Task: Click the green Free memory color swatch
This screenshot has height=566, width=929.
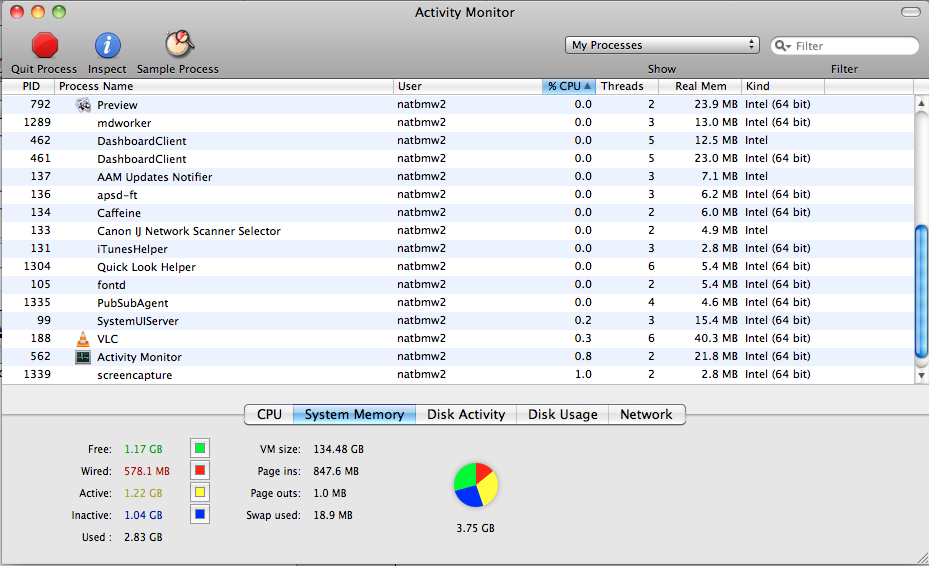Action: [200, 448]
